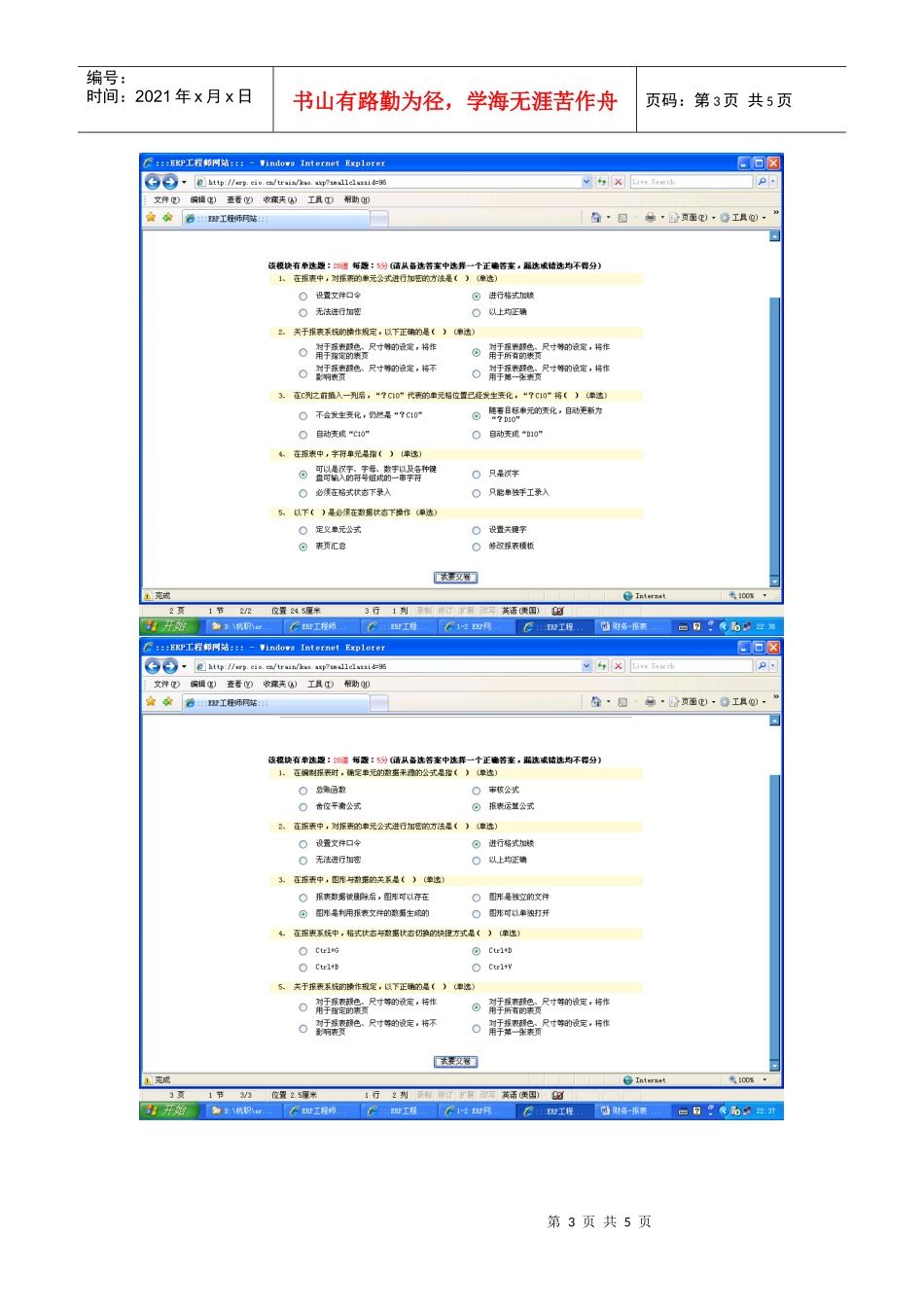Click the Live Search magnifier in lower browser

click(762, 666)
